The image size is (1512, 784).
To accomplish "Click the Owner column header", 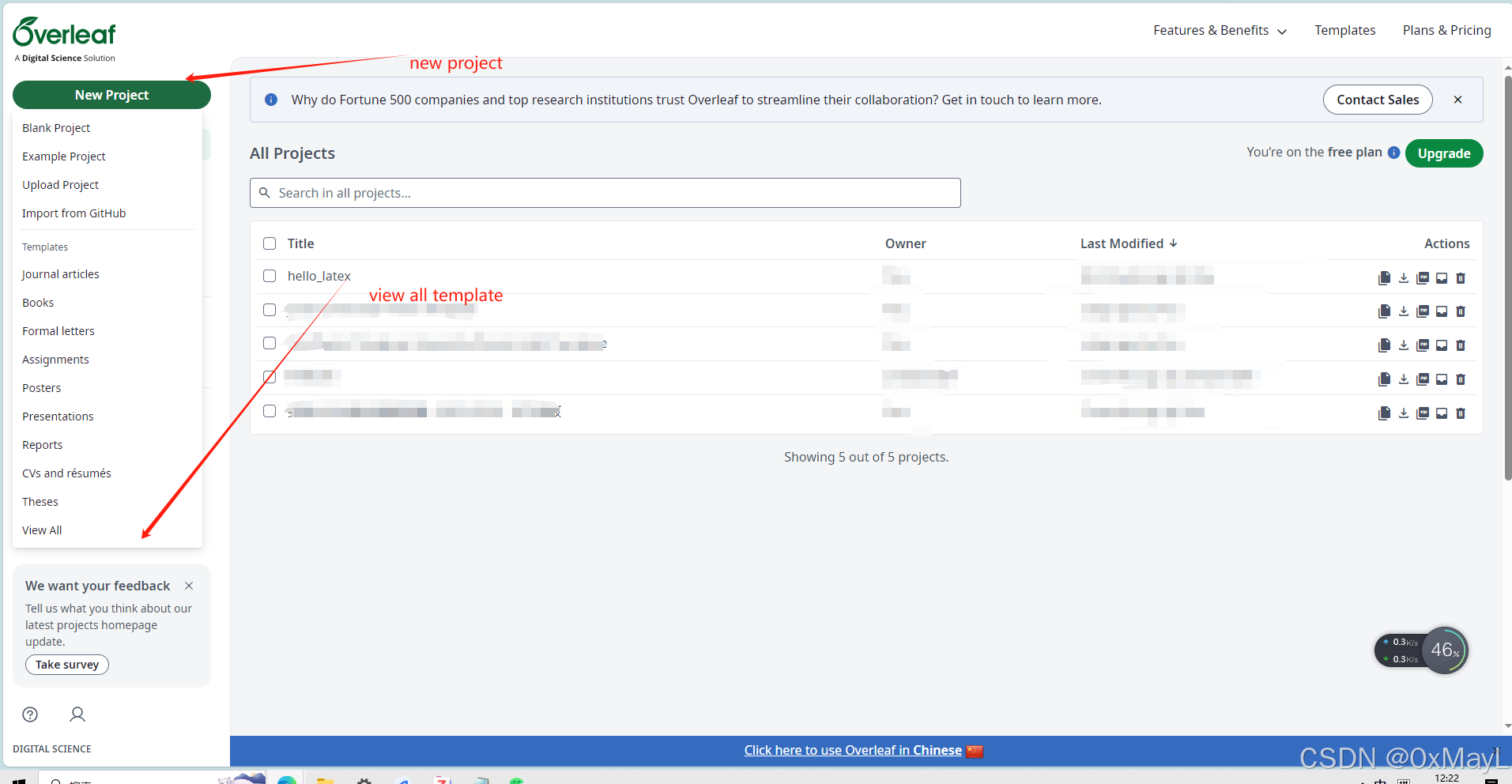I will tap(905, 243).
